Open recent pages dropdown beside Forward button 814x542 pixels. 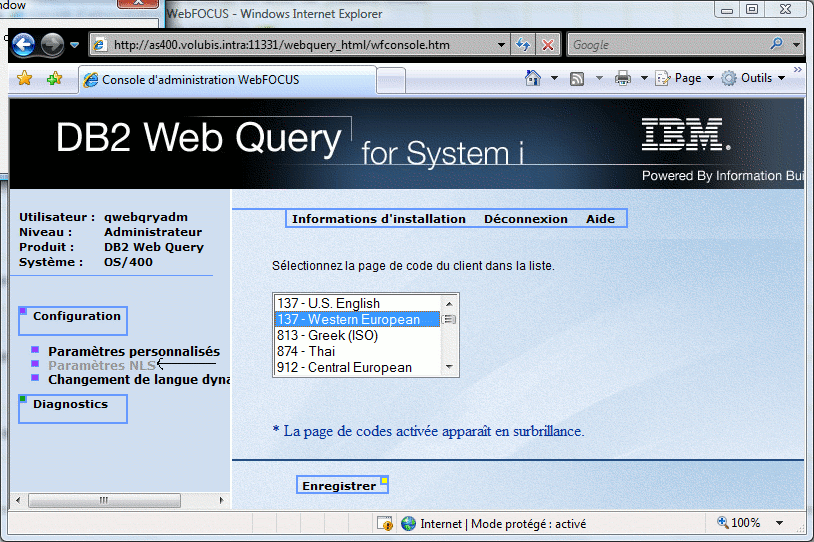74,45
